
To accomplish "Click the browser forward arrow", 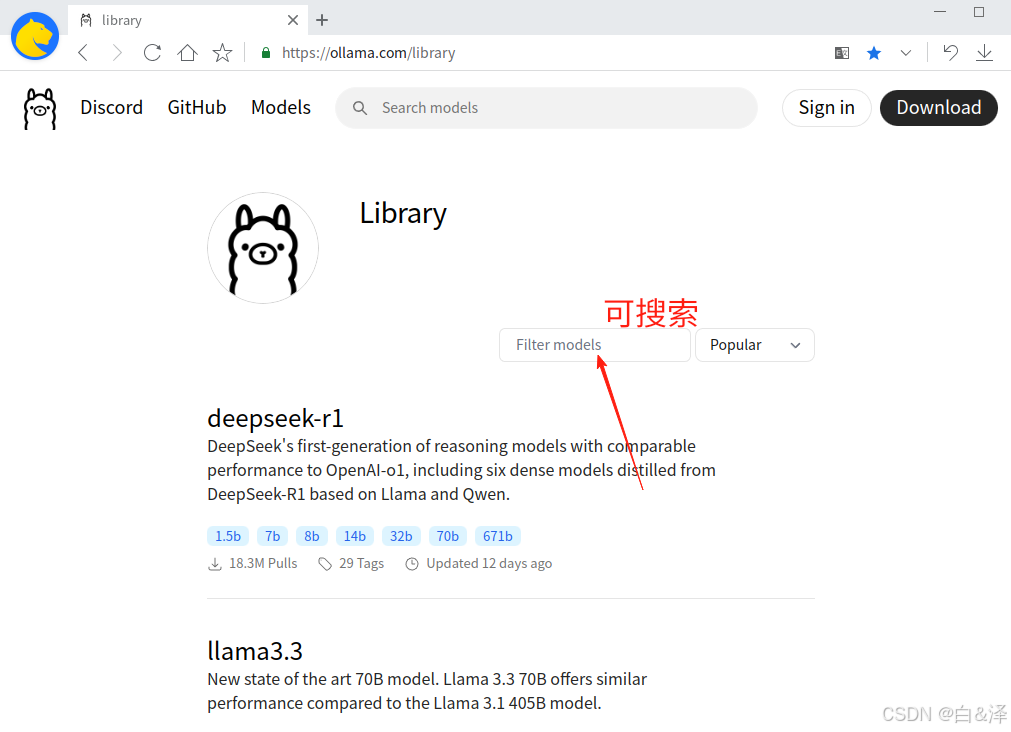I will (117, 53).
